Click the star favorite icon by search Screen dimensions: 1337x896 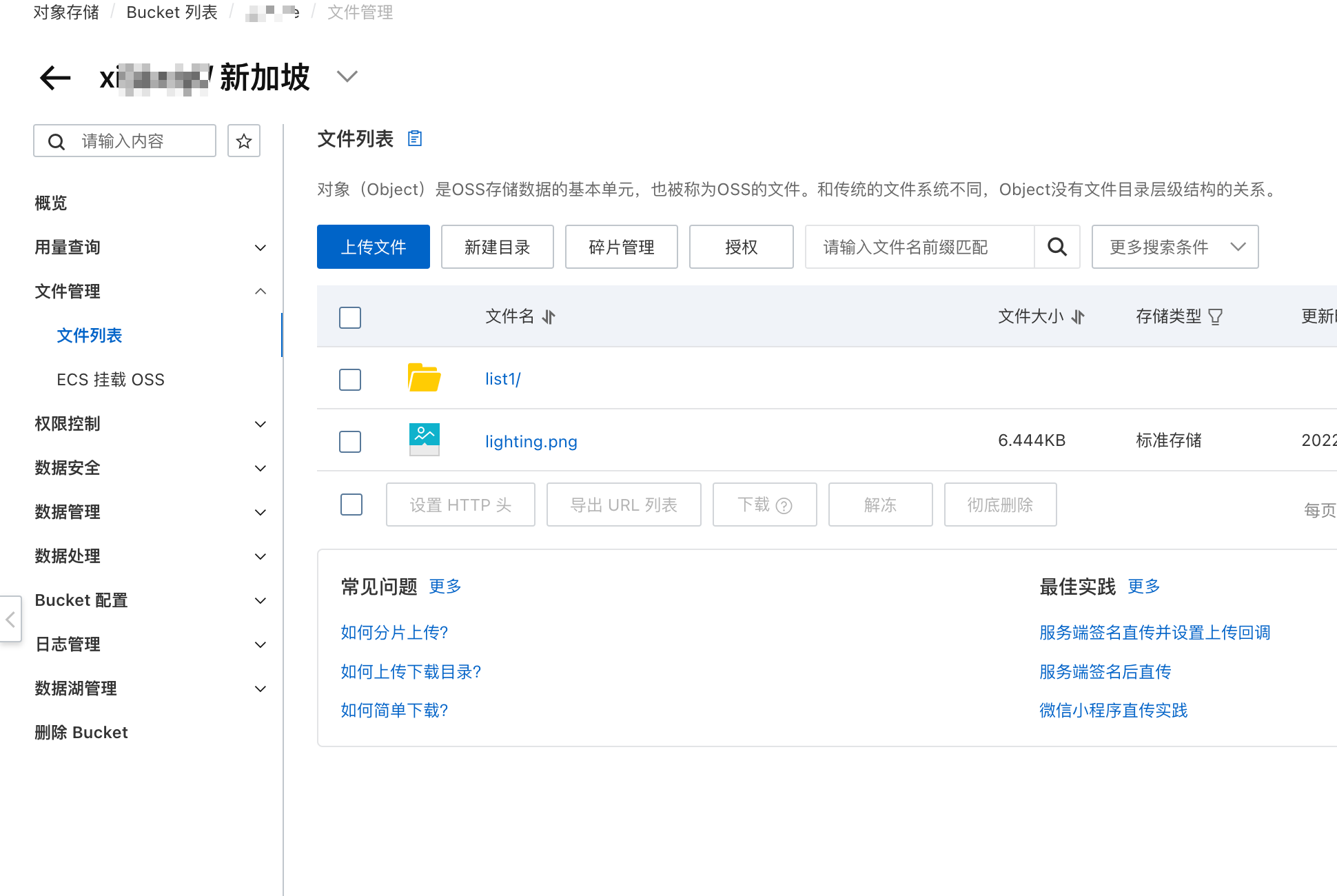pos(243,141)
